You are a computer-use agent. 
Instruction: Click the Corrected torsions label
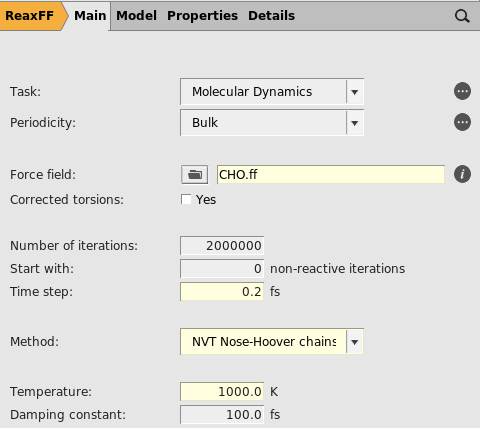67,199
